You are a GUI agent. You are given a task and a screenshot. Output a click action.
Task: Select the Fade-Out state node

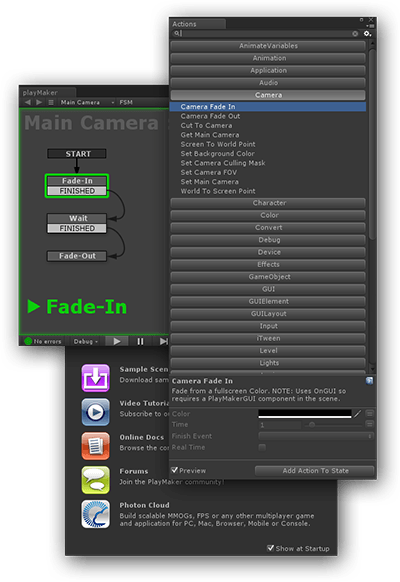tap(77, 256)
